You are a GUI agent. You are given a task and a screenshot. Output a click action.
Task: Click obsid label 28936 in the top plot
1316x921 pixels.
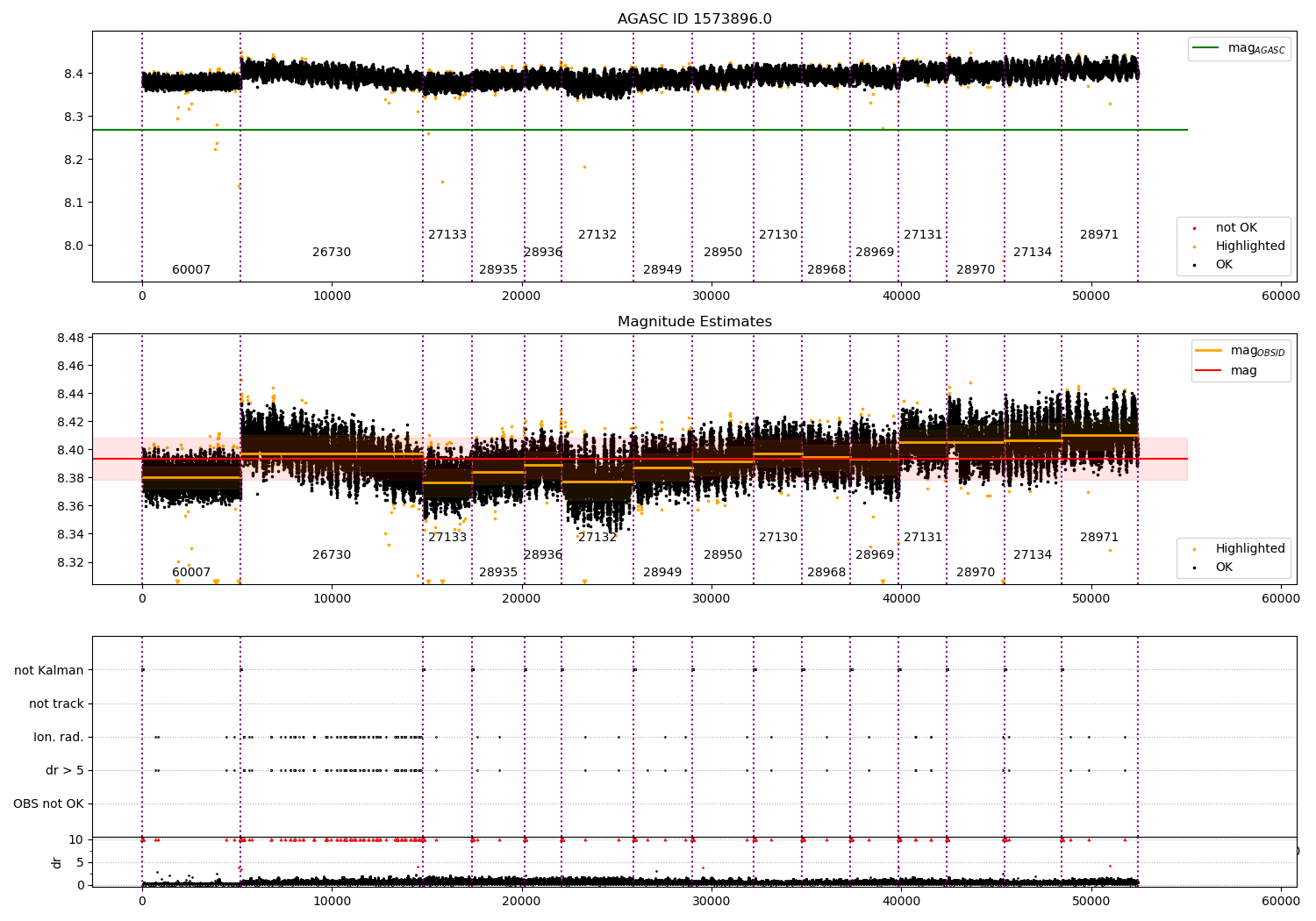(543, 253)
